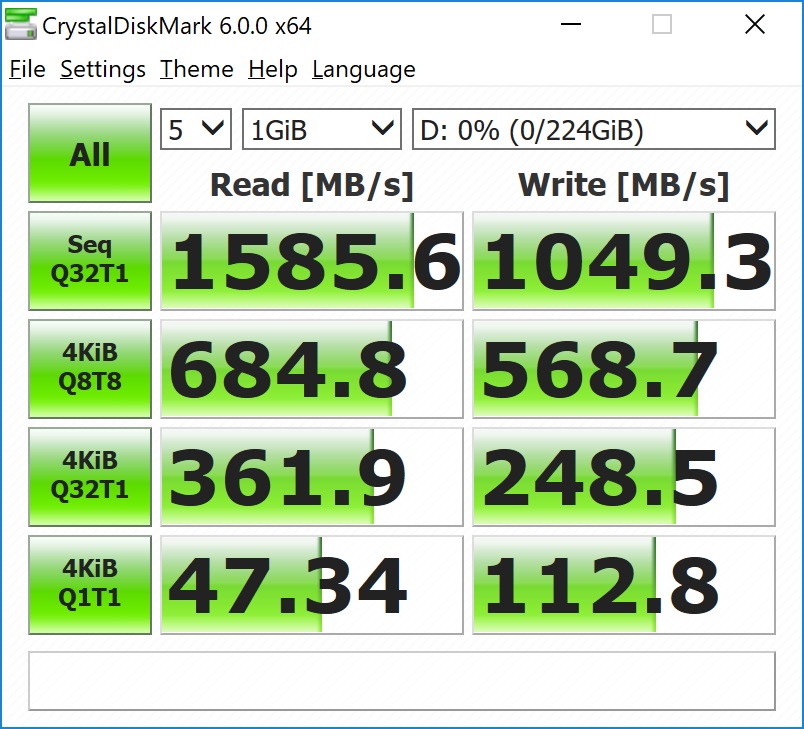Click the Read [MB/s] column header
Viewport: 804px width, 729px height.
[x=312, y=185]
